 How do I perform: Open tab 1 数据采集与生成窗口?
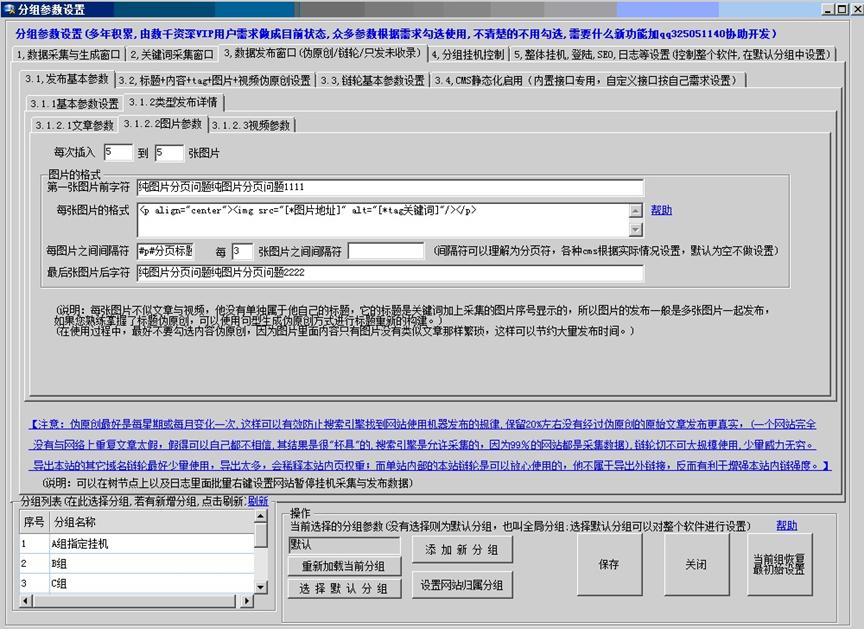[x=68, y=54]
